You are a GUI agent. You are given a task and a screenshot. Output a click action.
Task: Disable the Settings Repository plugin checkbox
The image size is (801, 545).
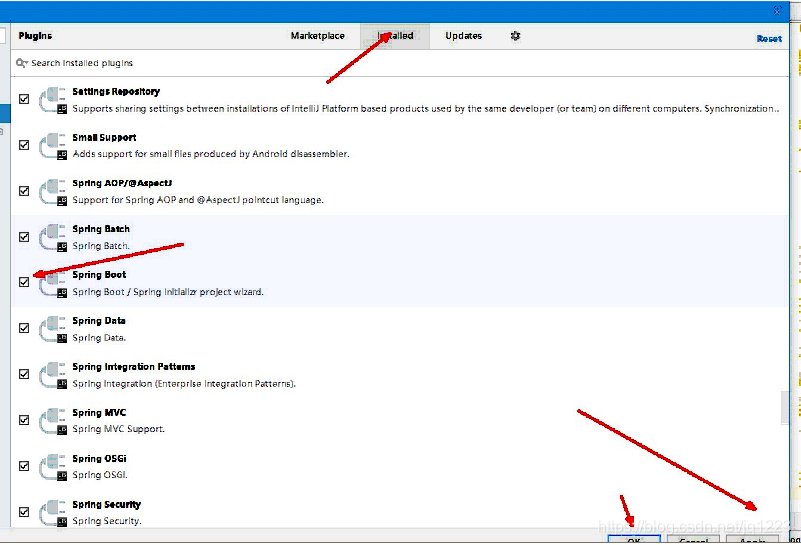point(24,99)
